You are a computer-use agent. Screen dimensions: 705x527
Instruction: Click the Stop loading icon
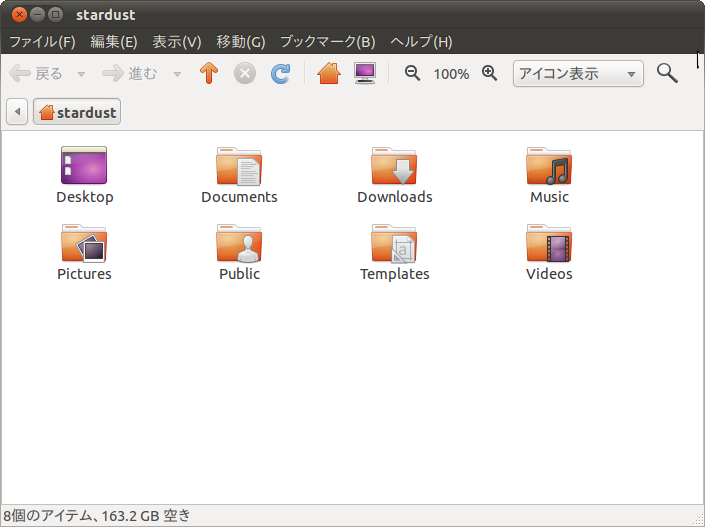tap(245, 73)
